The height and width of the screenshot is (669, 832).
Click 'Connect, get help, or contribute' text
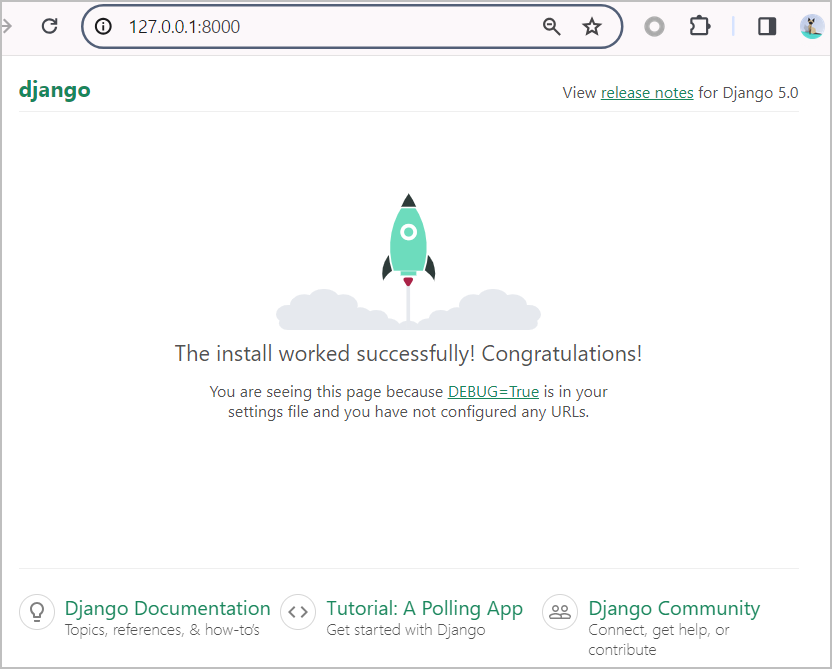(x=659, y=640)
